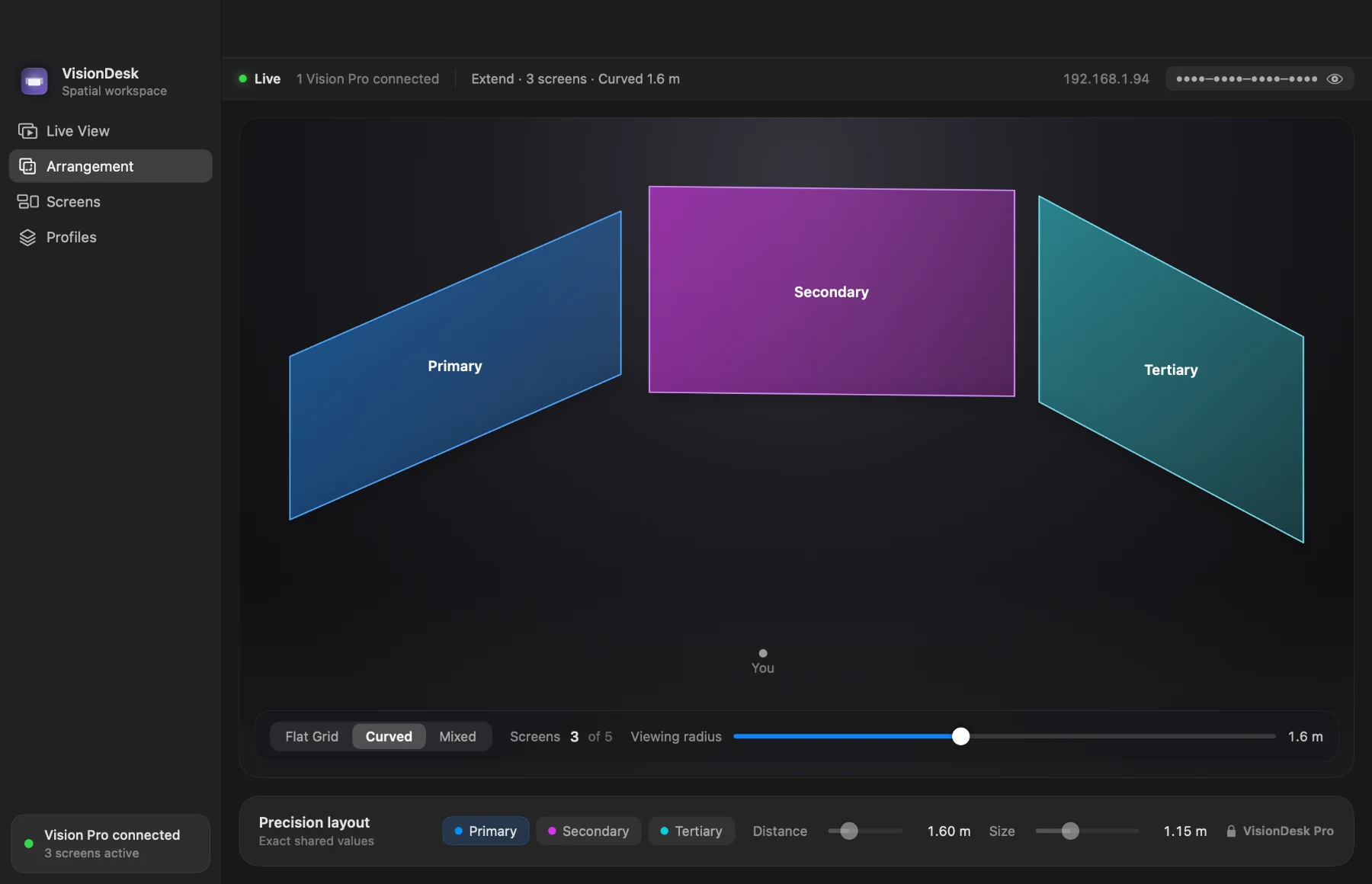Click the Arrangement sidebar icon
This screenshot has height=884, width=1372.
click(x=27, y=166)
